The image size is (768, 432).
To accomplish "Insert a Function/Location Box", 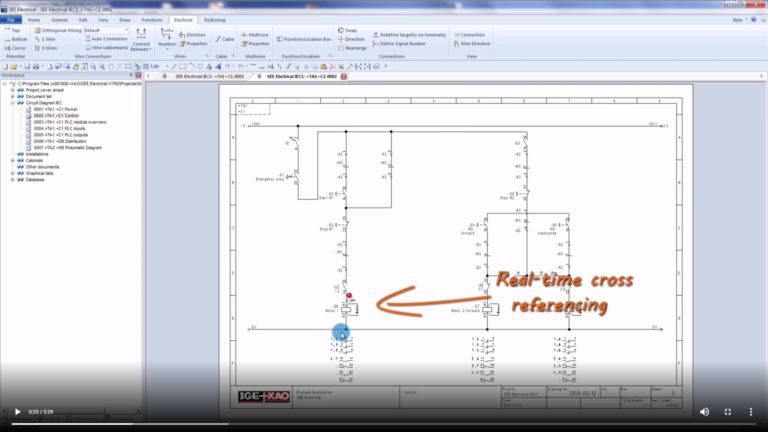I will [x=304, y=39].
